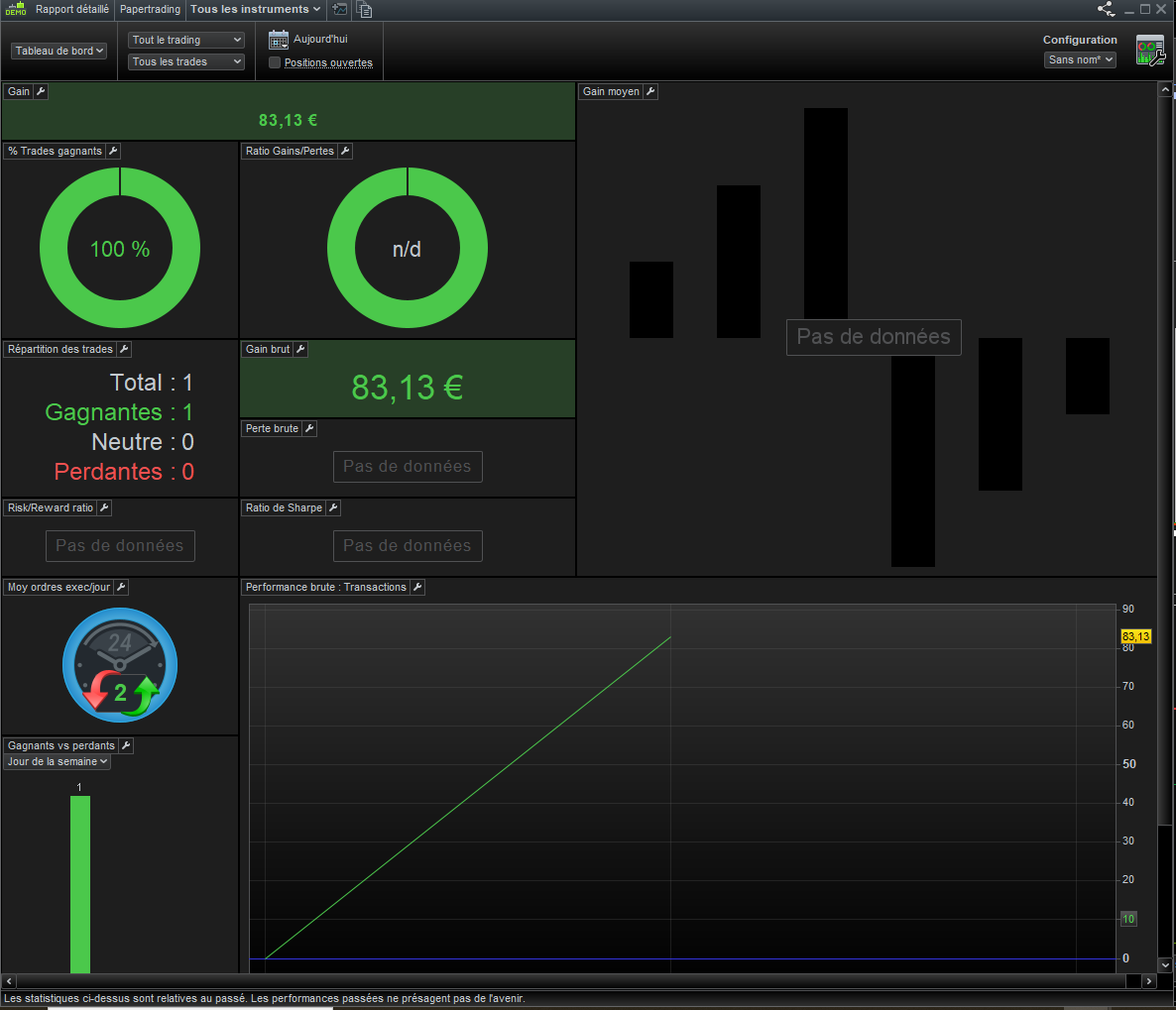Toggle the Positions ouvertes checkbox
The image size is (1176, 1010).
pos(275,63)
